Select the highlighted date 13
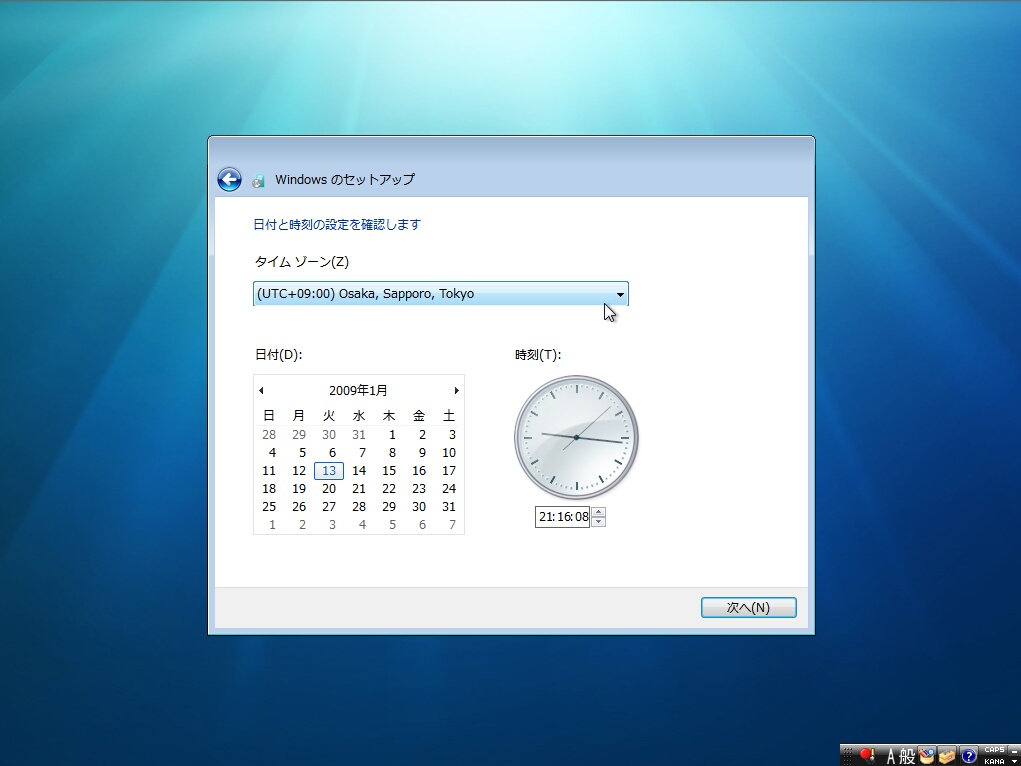The width and height of the screenshot is (1021, 766). coord(329,471)
